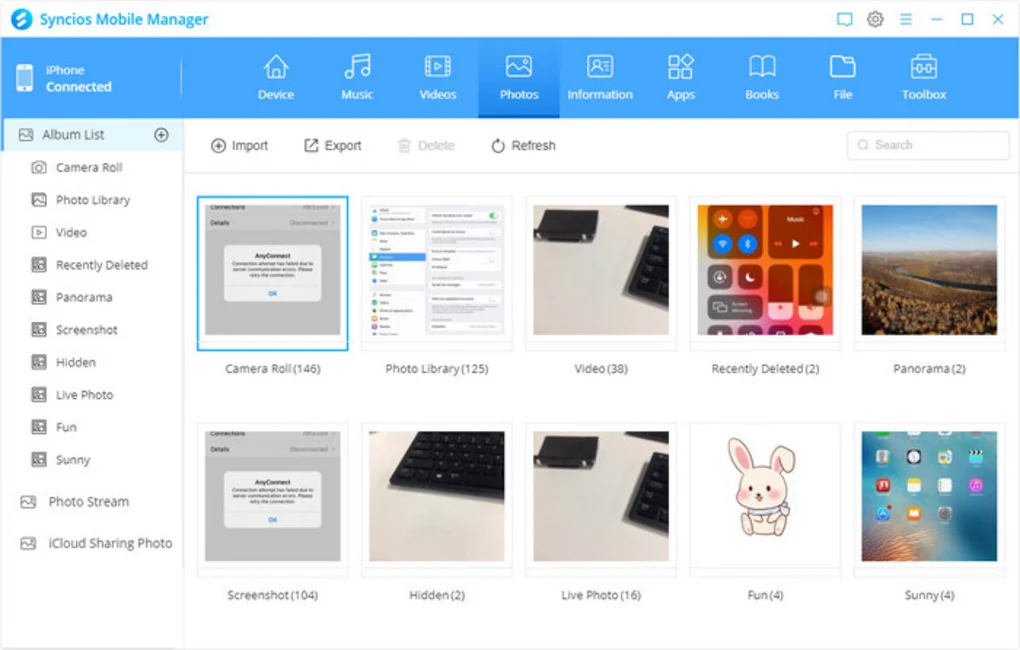The image size is (1020, 650).
Task: Open the Books section
Action: 762,78
